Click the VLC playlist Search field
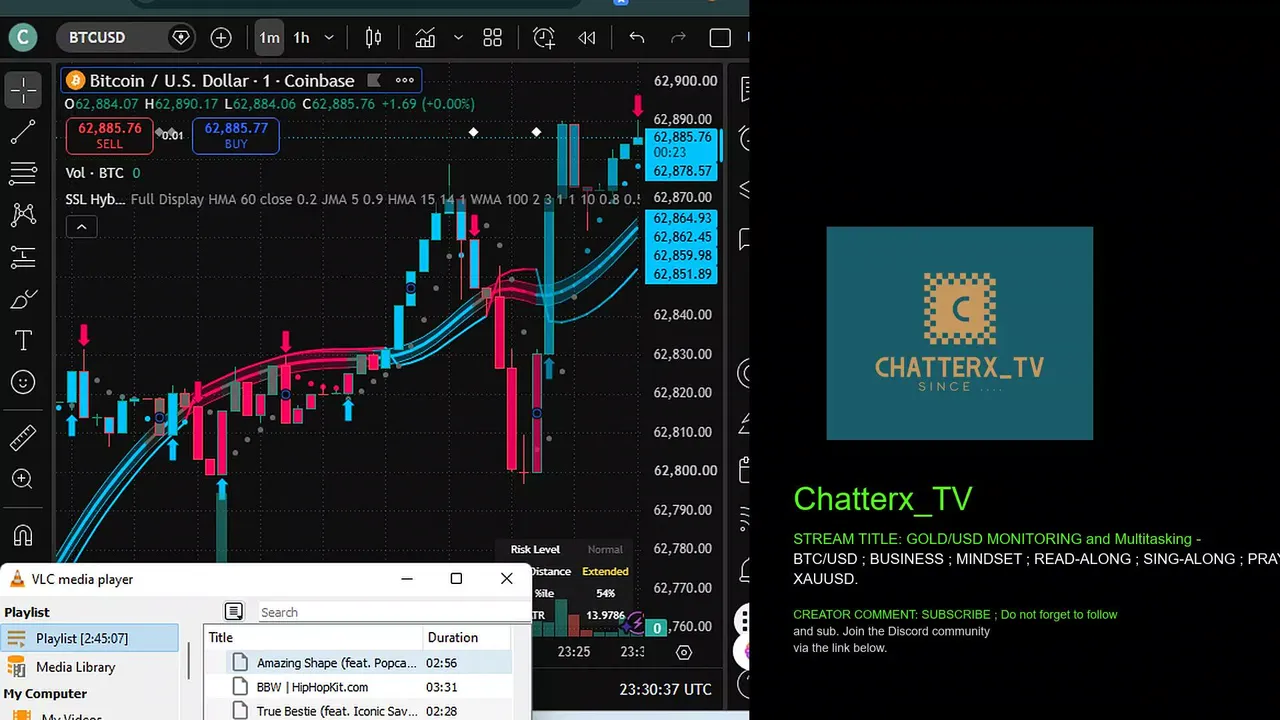 coord(393,612)
